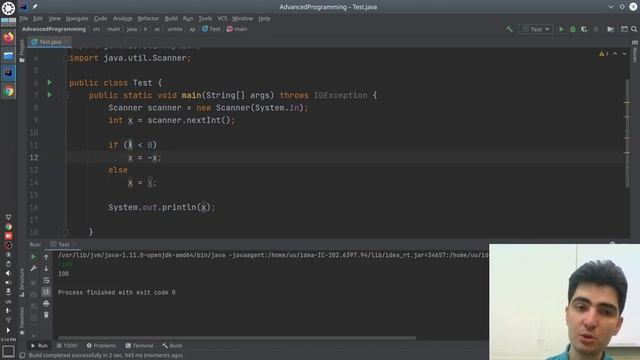Toggle the Project tool window stripe
Image resolution: width=640 pixels, height=360 pixels.
pos(22,51)
